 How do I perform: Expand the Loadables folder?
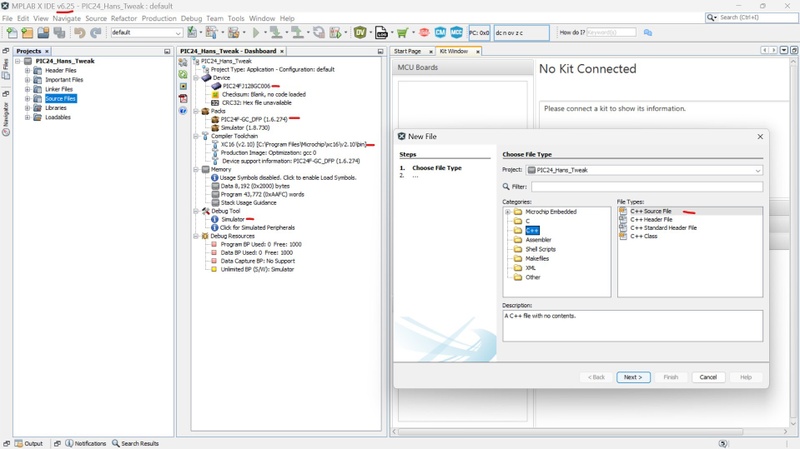click(x=28, y=117)
